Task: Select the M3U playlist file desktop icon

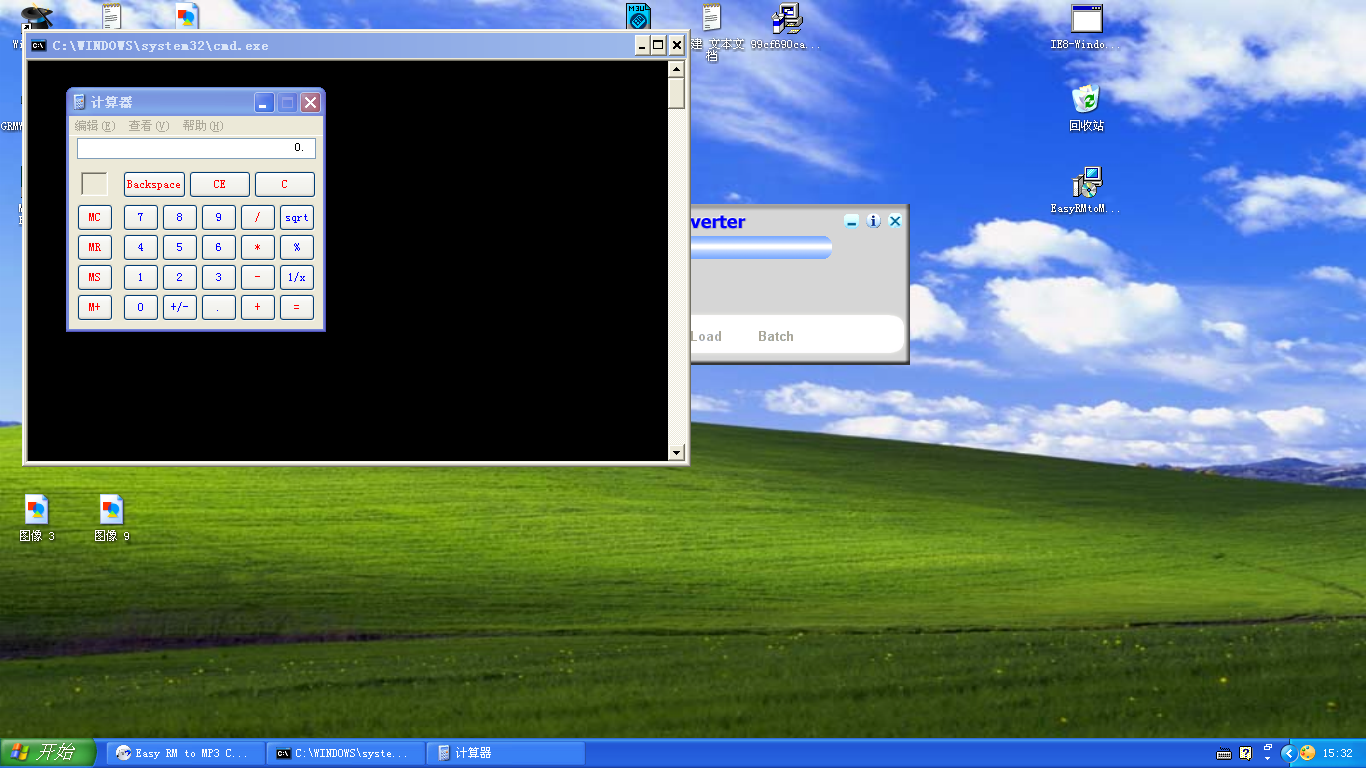Action: (x=639, y=17)
